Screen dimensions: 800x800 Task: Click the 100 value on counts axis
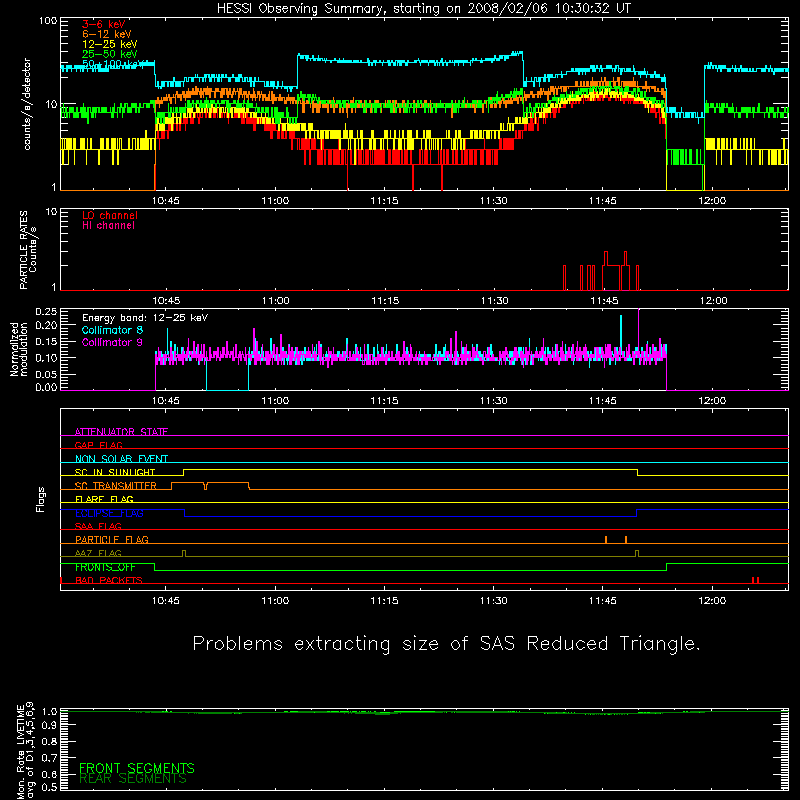(48, 21)
